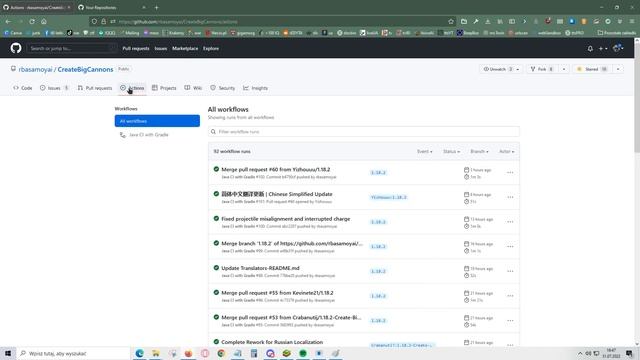Screen dimensions: 640x360
Task: Open Marketplace in GitHub top navigation
Action: (185, 48)
